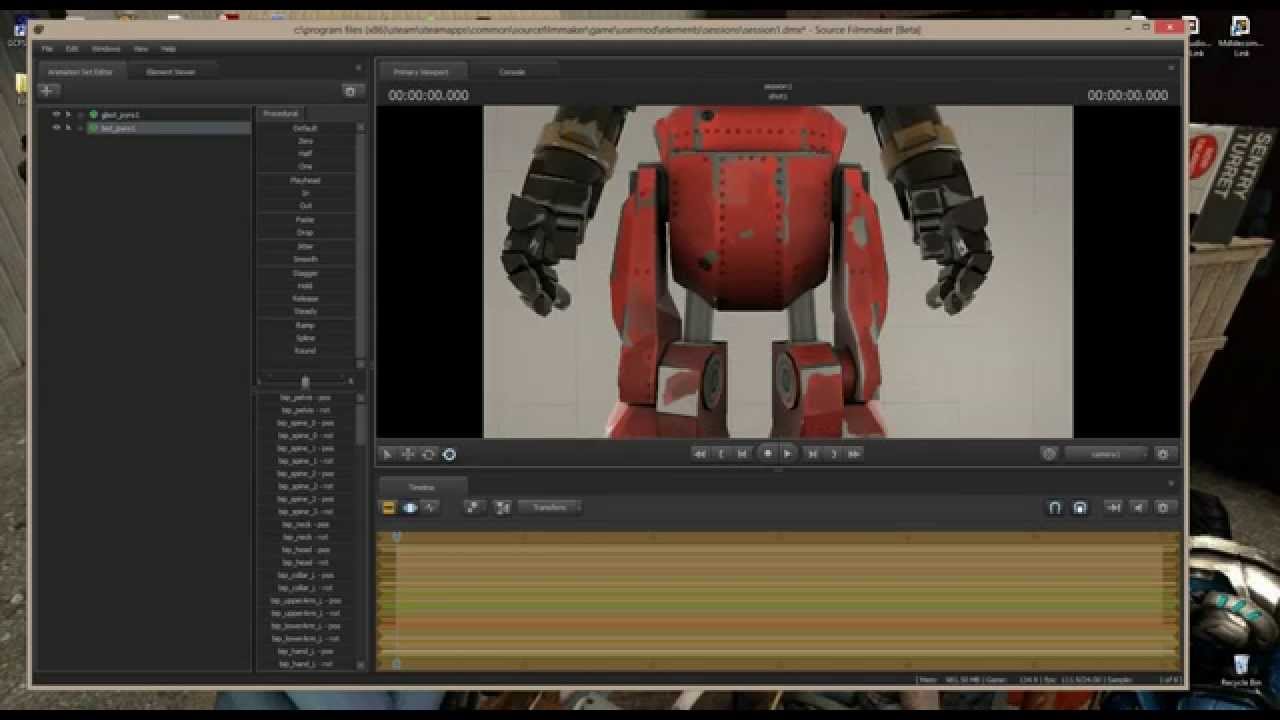Switch the timeline to Graph Editor mode
This screenshot has width=1280, height=720.
(x=430, y=508)
